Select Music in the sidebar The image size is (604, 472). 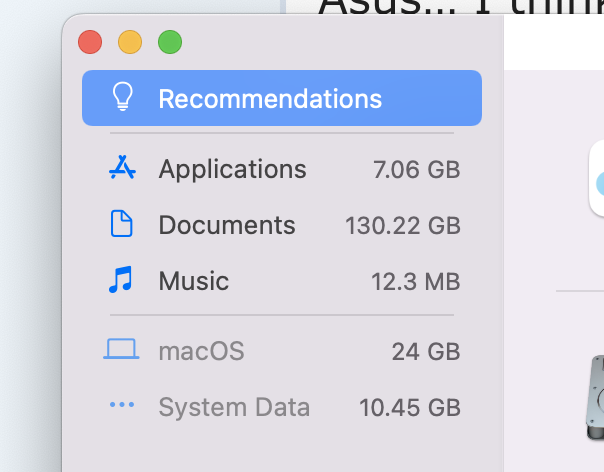pos(194,281)
